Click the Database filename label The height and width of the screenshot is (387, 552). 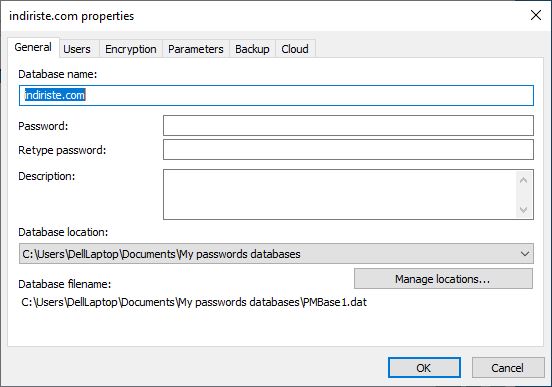click(64, 284)
